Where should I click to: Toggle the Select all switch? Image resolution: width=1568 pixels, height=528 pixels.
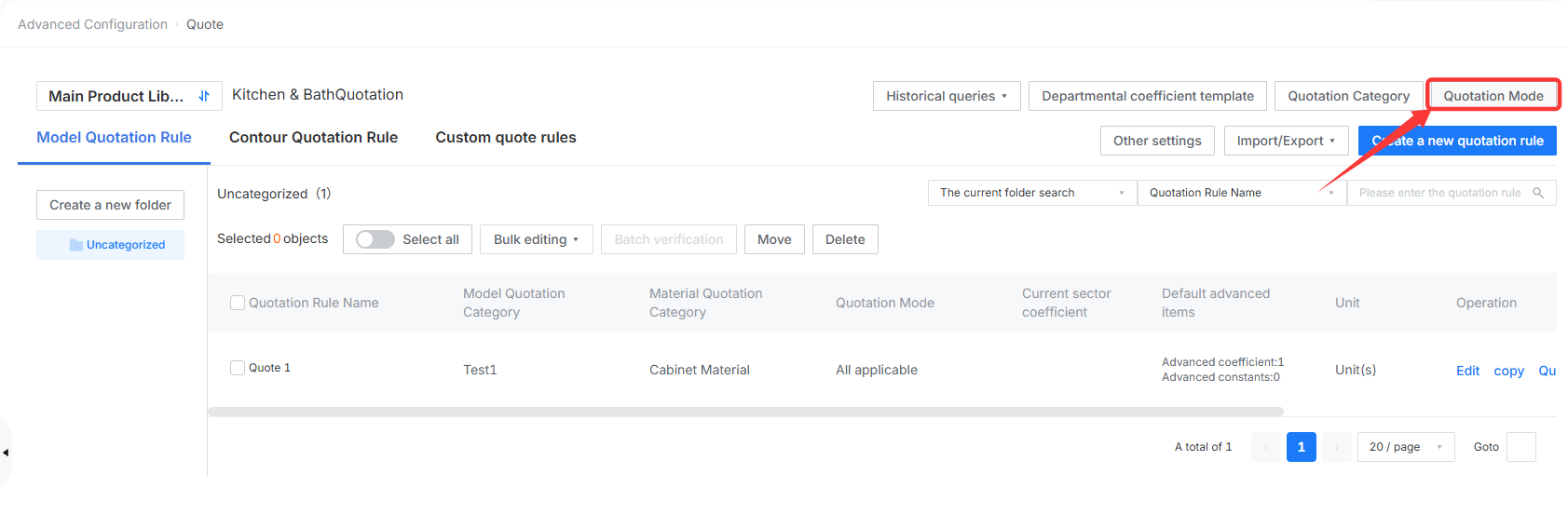click(375, 239)
